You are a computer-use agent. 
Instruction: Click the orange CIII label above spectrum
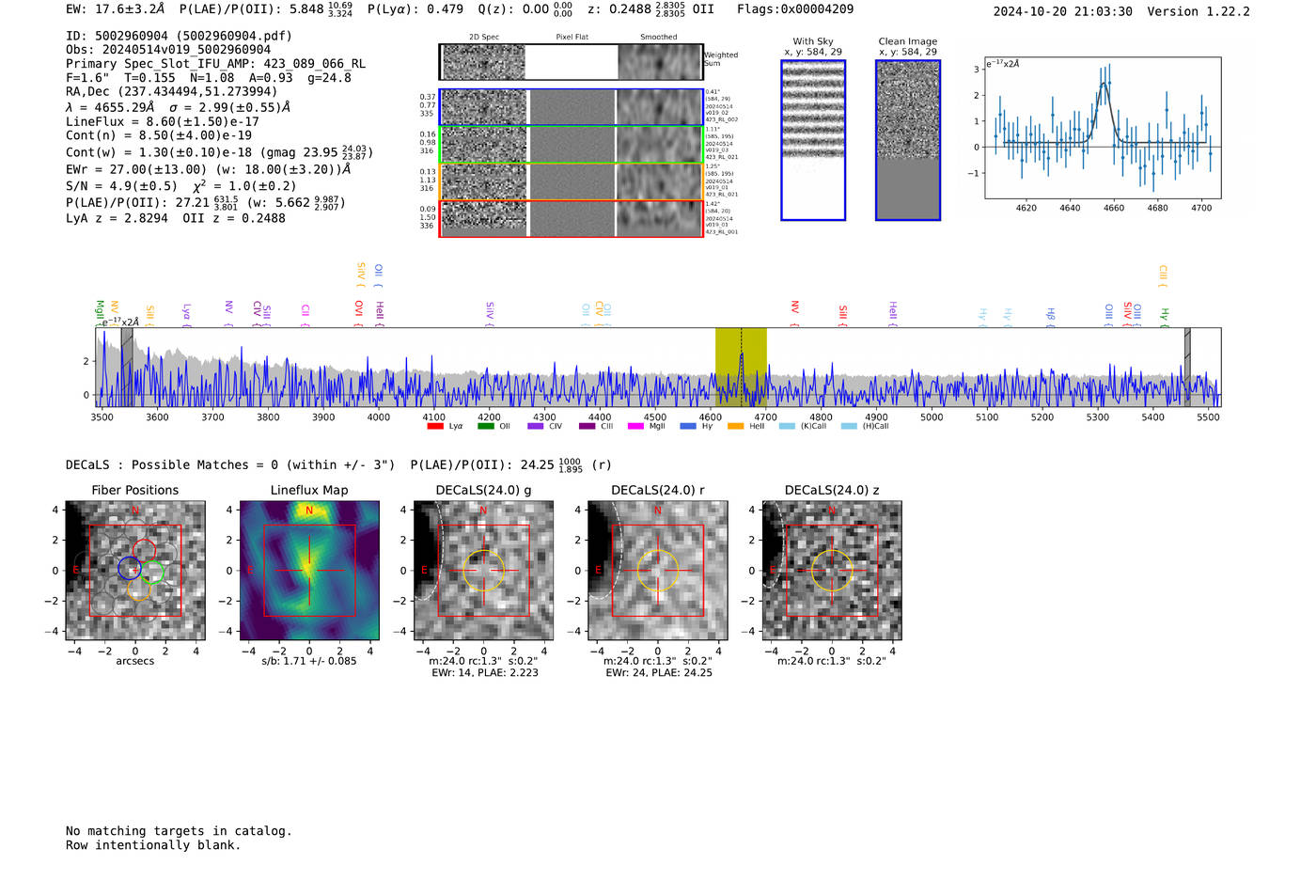pyautogui.click(x=1163, y=275)
